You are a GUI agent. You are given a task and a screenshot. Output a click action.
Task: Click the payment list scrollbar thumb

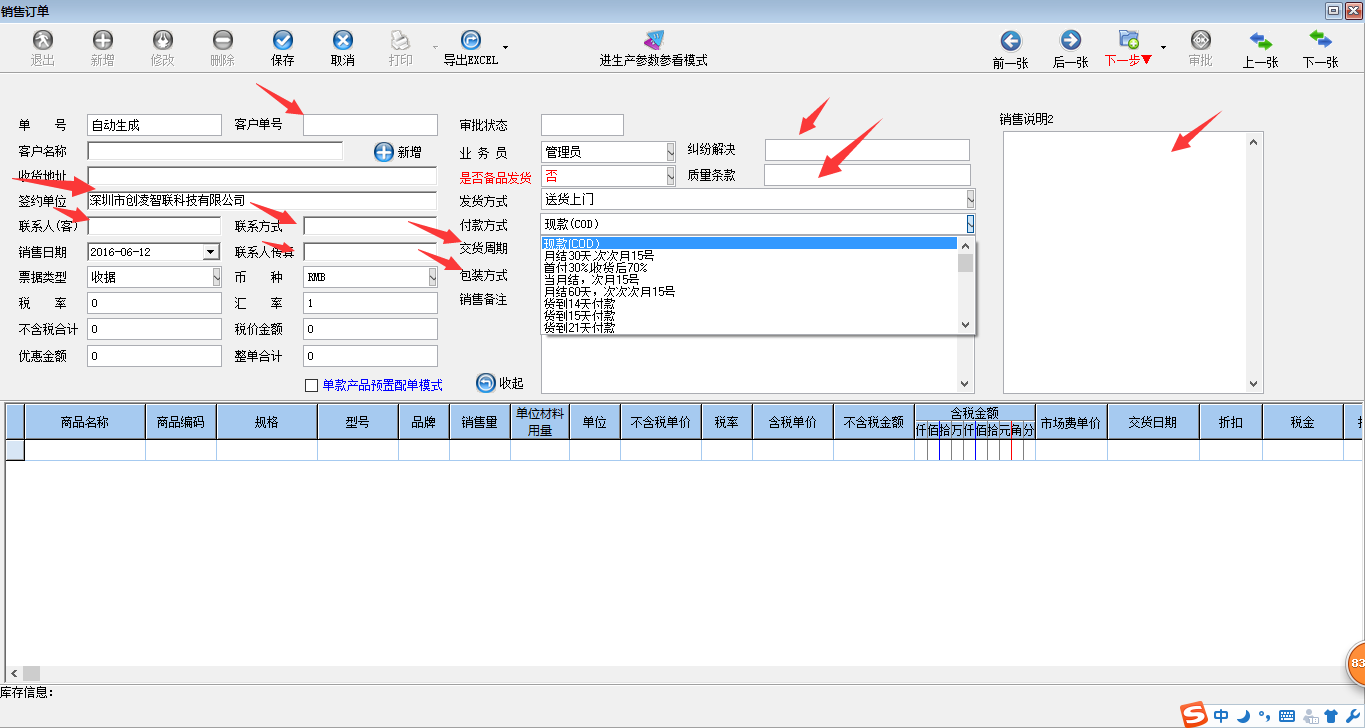click(x=965, y=263)
